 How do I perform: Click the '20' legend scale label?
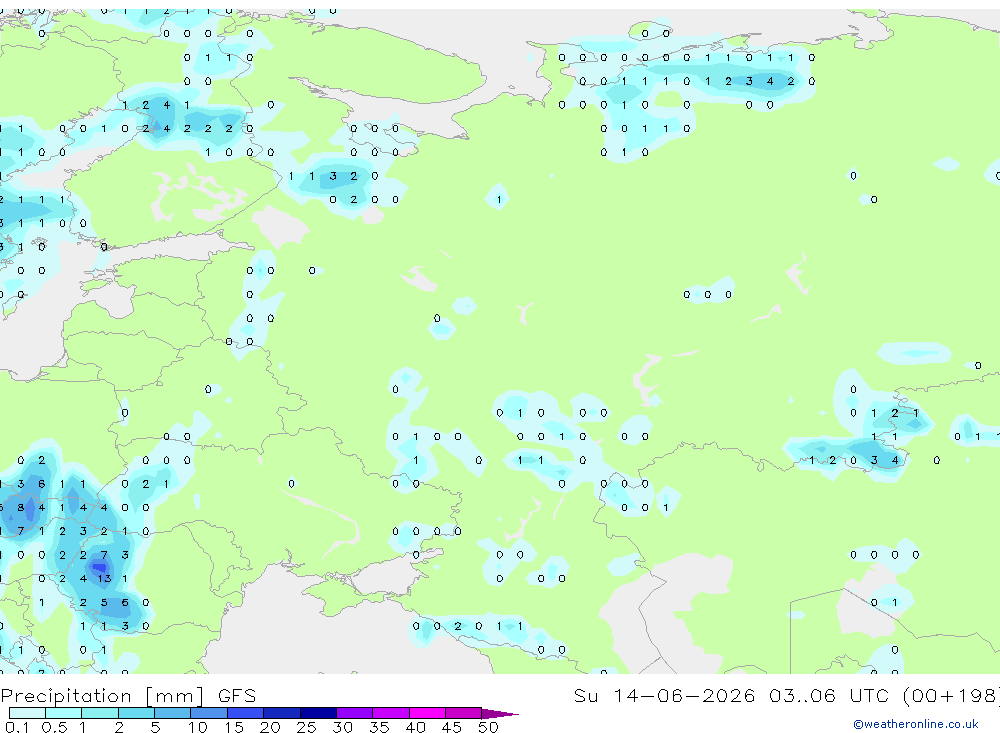[270, 727]
